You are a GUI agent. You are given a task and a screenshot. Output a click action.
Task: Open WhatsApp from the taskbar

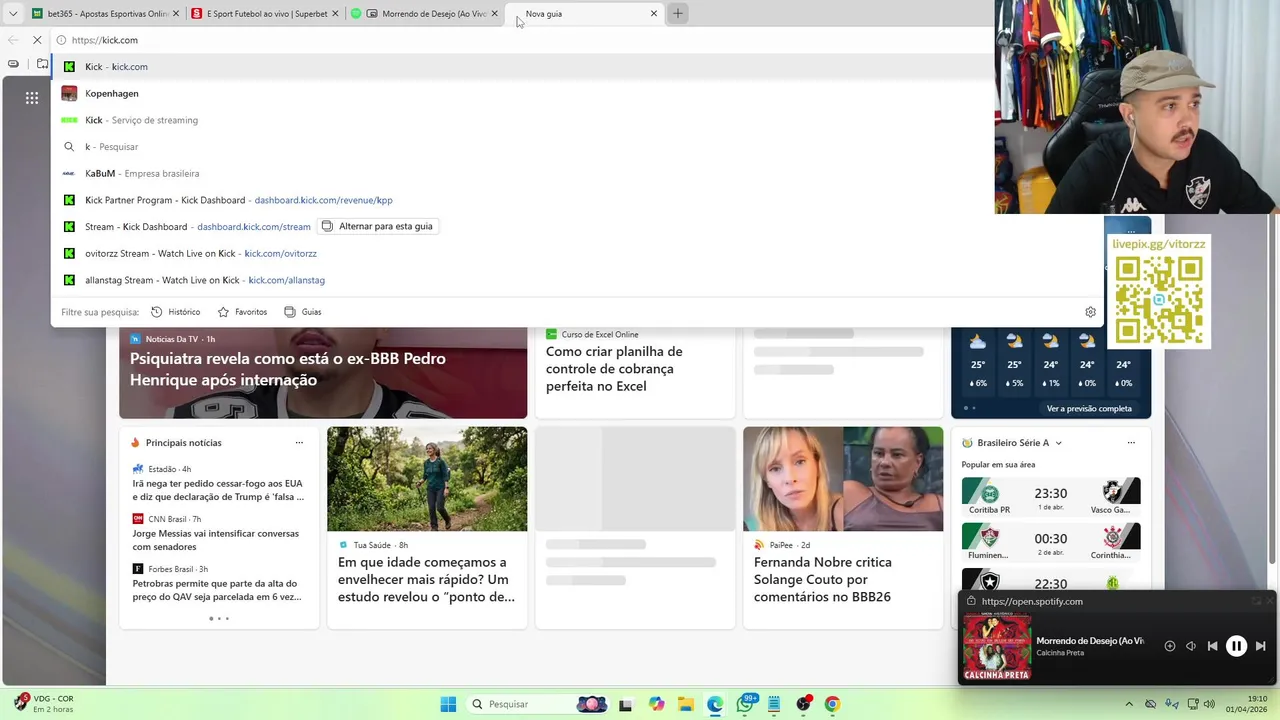pos(745,704)
